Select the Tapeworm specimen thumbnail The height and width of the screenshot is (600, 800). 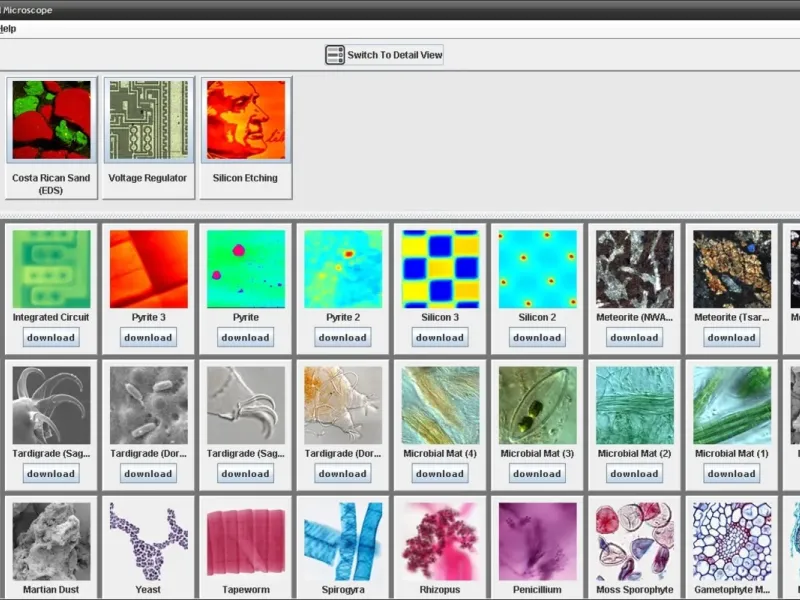point(246,541)
